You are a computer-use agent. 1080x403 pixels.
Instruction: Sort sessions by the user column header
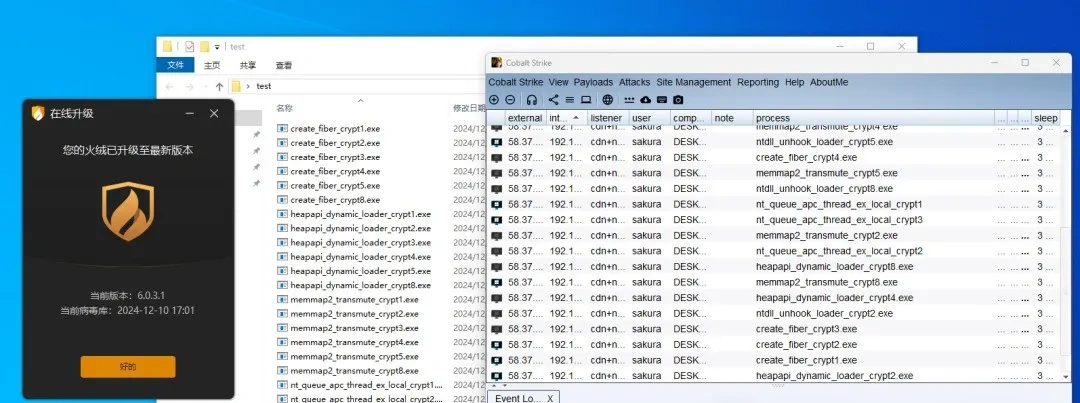pos(650,118)
